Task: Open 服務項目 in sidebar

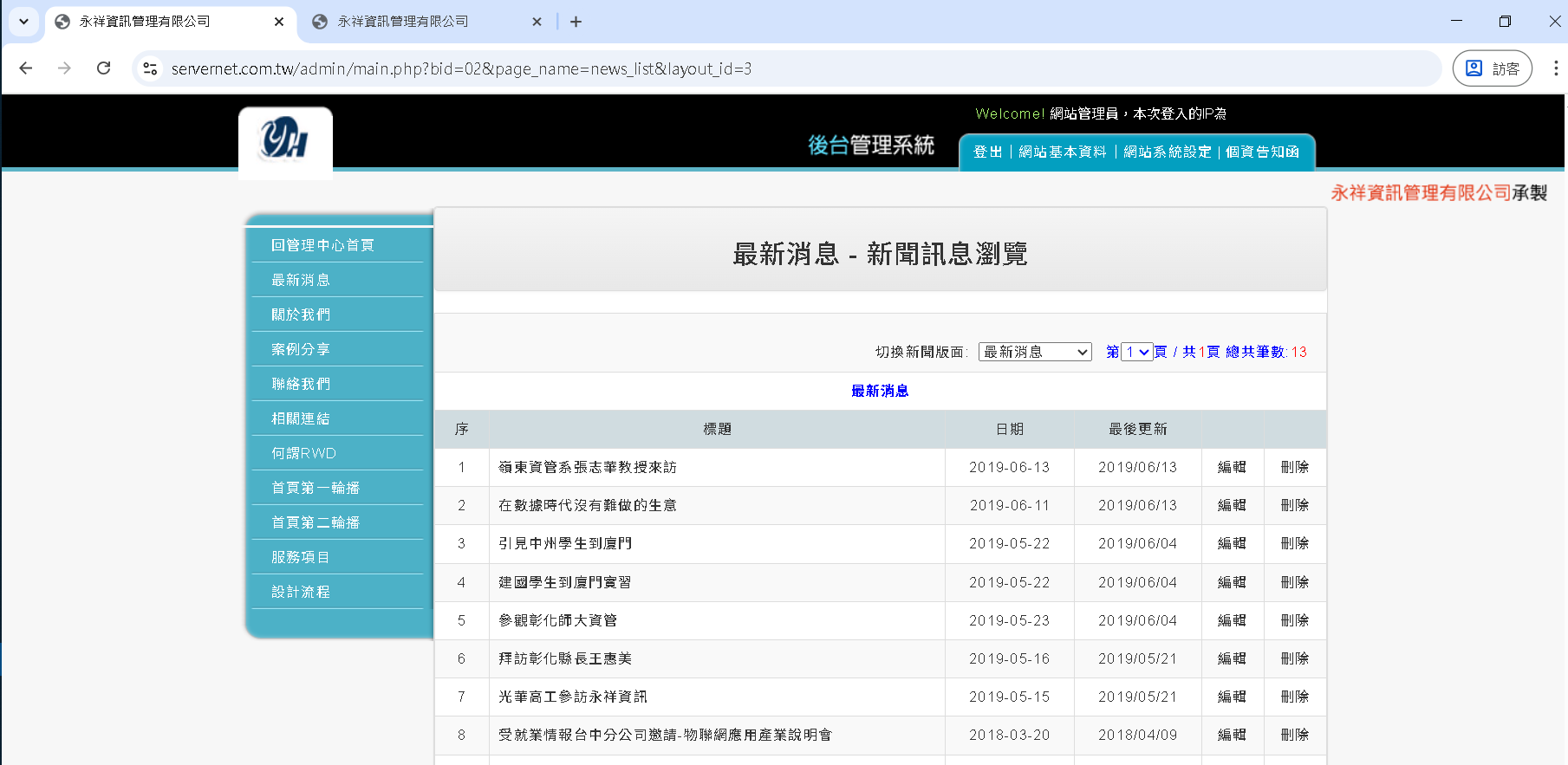Action: click(x=301, y=557)
